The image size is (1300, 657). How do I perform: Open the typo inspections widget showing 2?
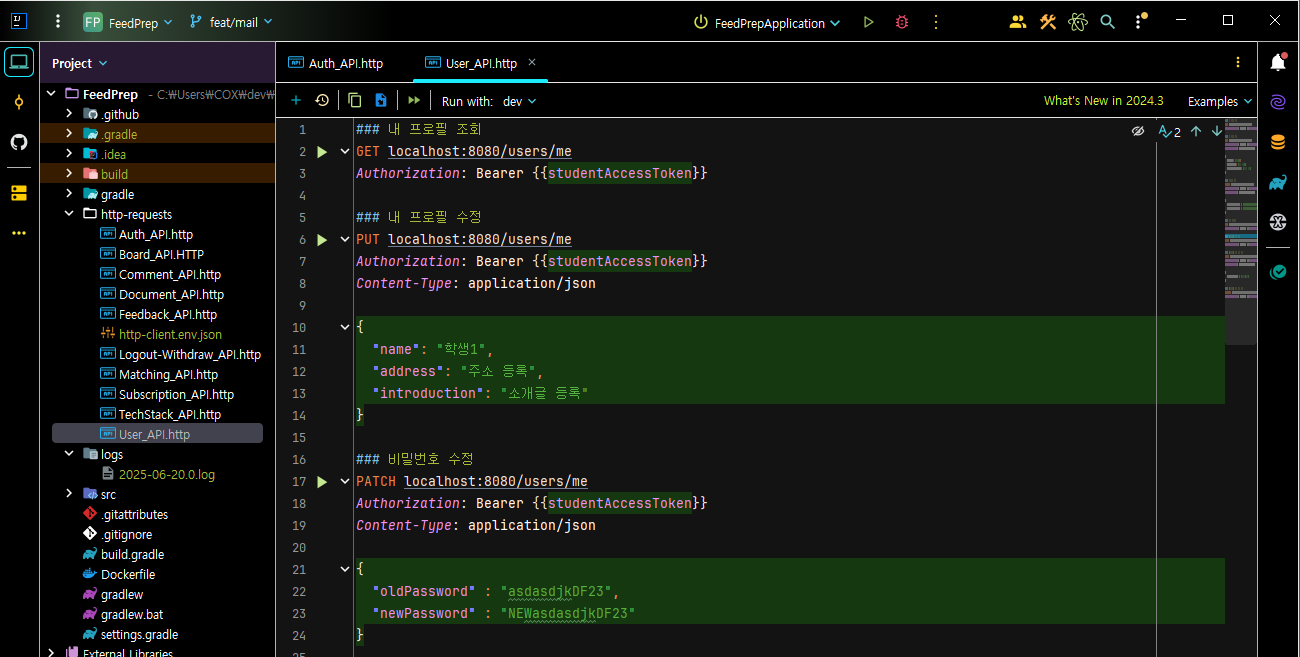[1170, 131]
